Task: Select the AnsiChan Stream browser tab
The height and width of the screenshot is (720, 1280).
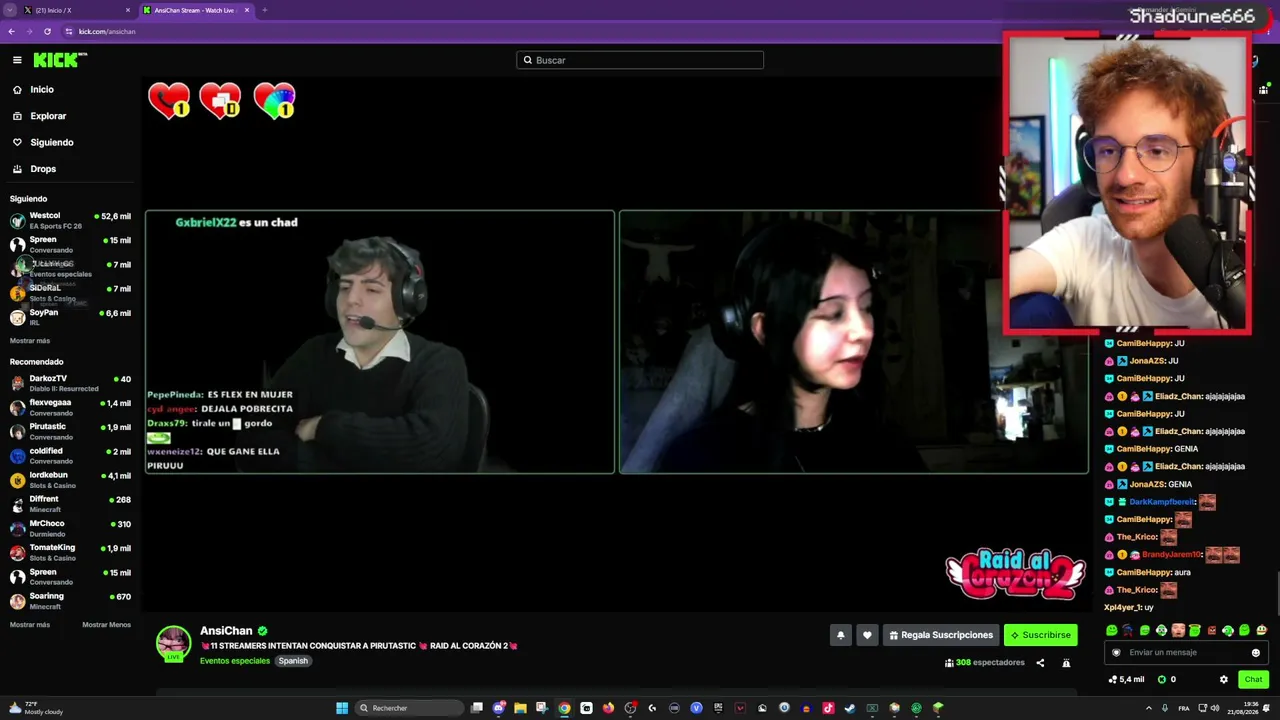Action: pyautogui.click(x=196, y=10)
